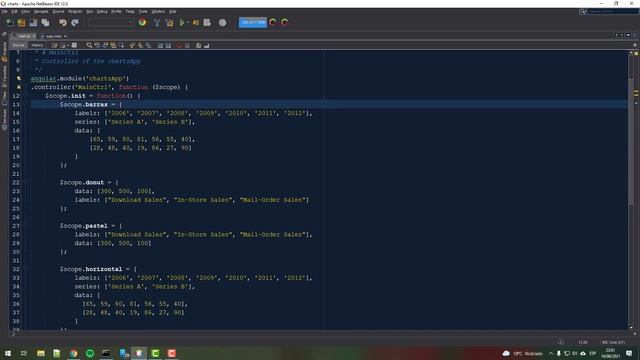Click the Profile Project toolbar icon
640x360 pixels.
(x=207, y=22)
